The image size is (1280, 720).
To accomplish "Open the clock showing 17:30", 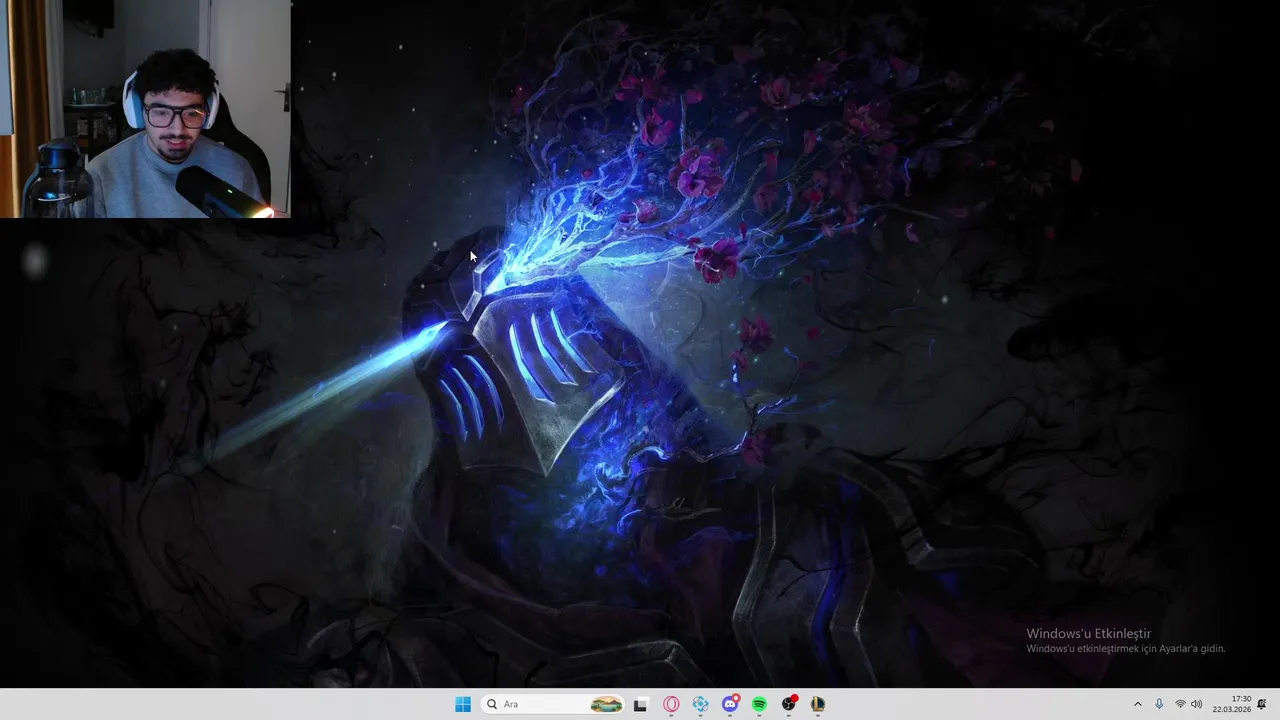I will (x=1231, y=704).
